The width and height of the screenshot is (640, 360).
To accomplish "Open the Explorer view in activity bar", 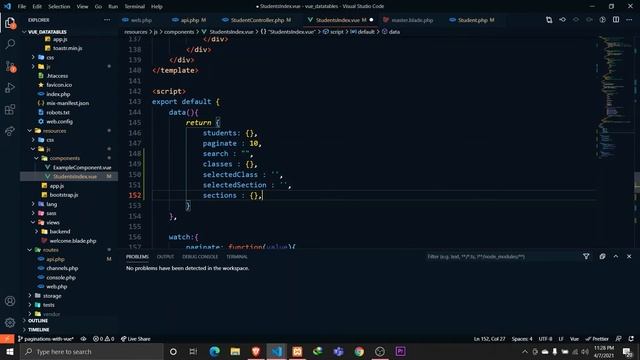I will tap(10, 23).
